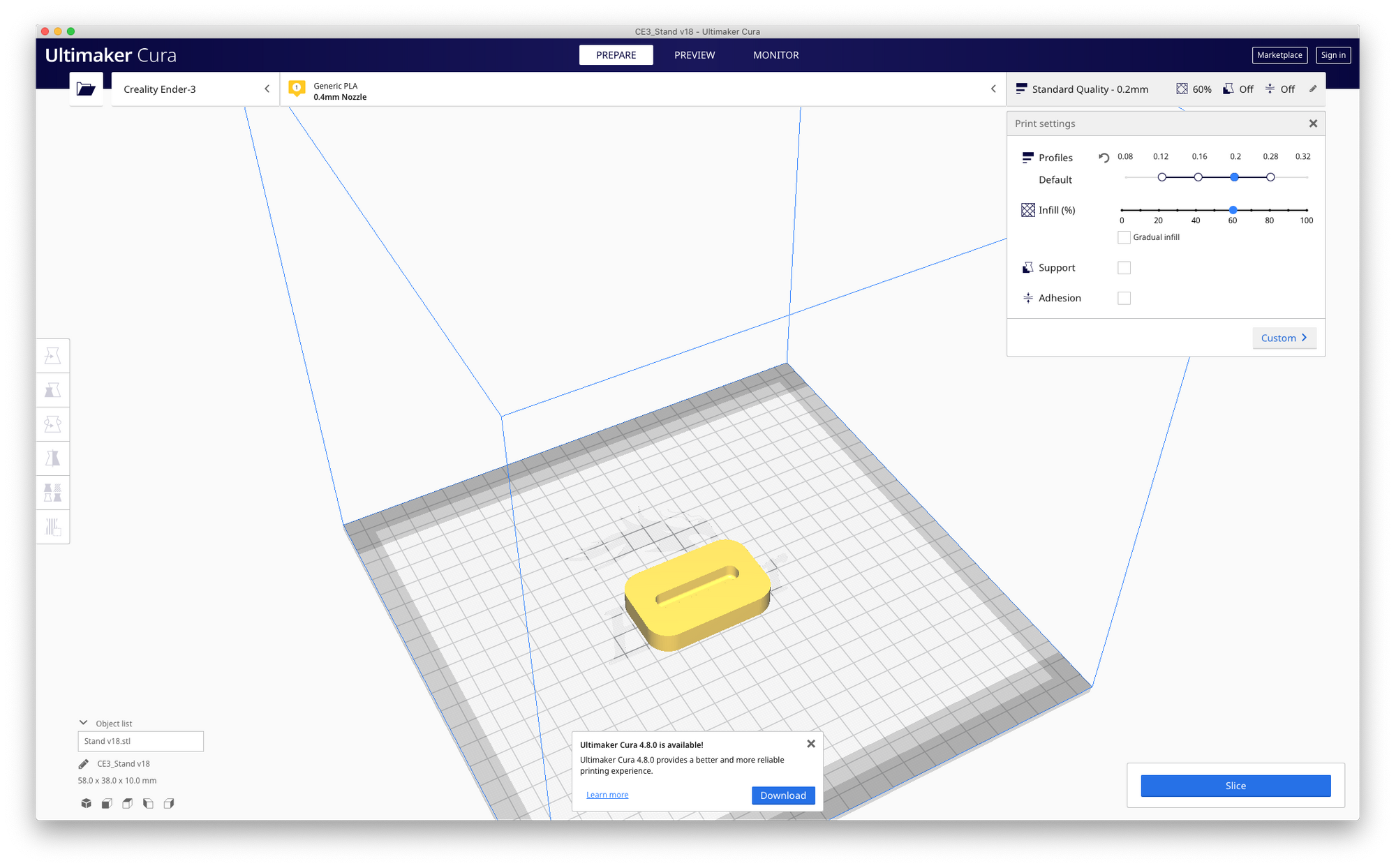Screen dimensions: 1396x868
Task: Switch to front view cube icon
Action: tap(107, 803)
